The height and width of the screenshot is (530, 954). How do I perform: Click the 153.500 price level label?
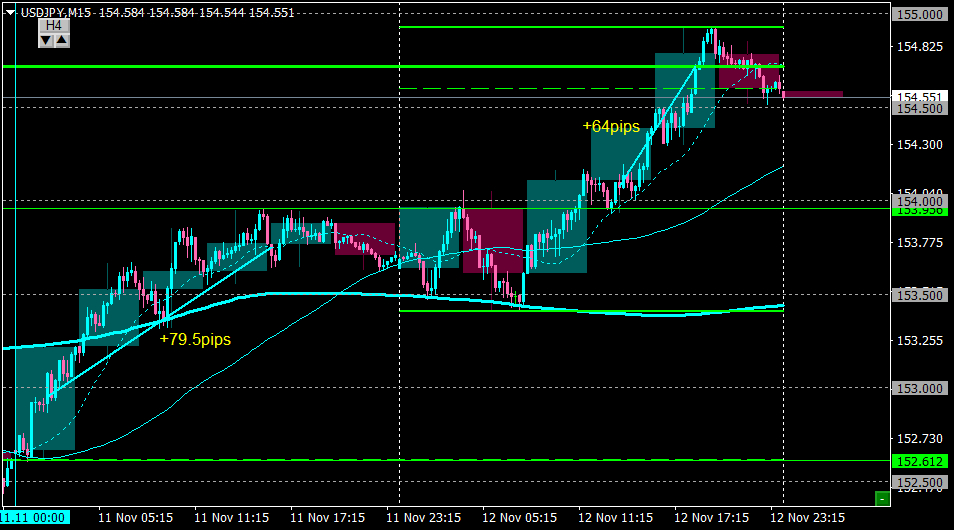pos(920,296)
